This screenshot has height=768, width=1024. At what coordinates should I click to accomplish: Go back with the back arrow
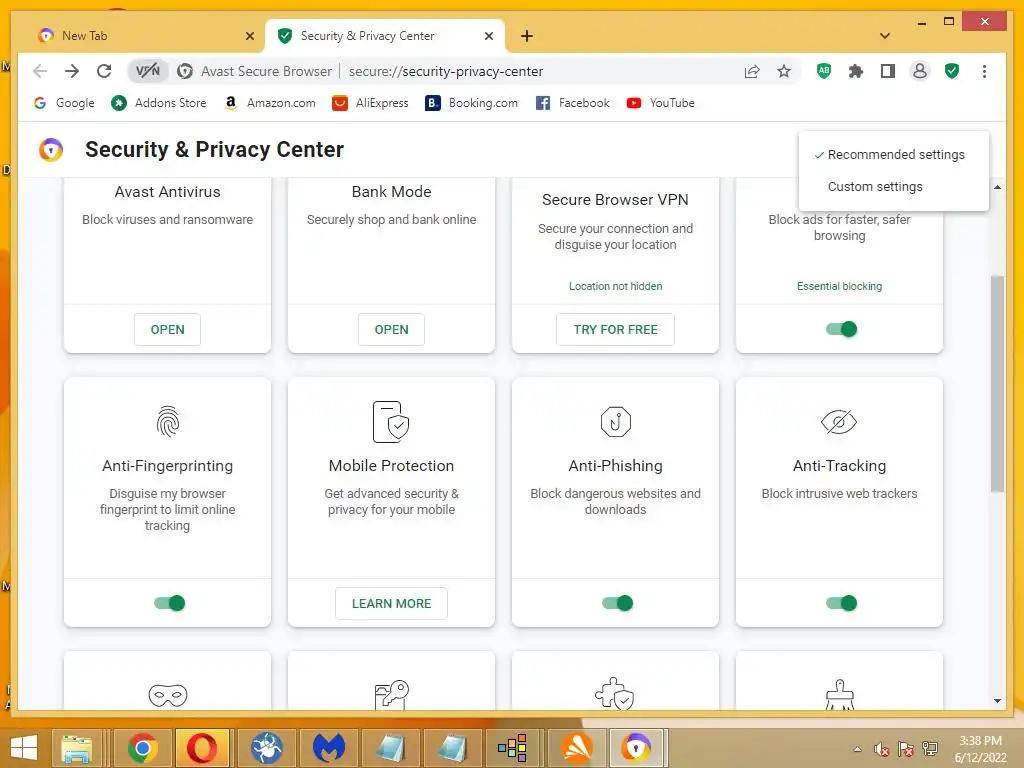pyautogui.click(x=40, y=71)
